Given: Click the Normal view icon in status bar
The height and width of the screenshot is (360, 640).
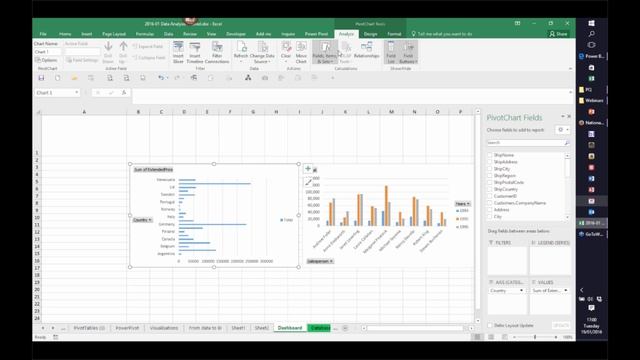Looking at the screenshot, I should pos(477,337).
